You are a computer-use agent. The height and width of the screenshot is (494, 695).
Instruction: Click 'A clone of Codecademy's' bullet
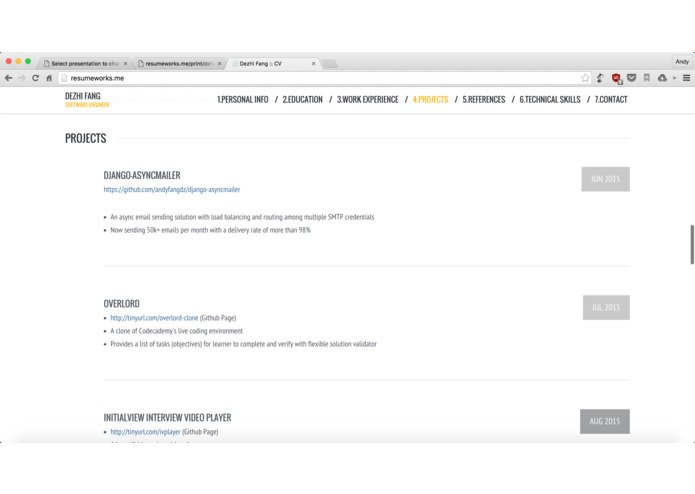(176, 331)
